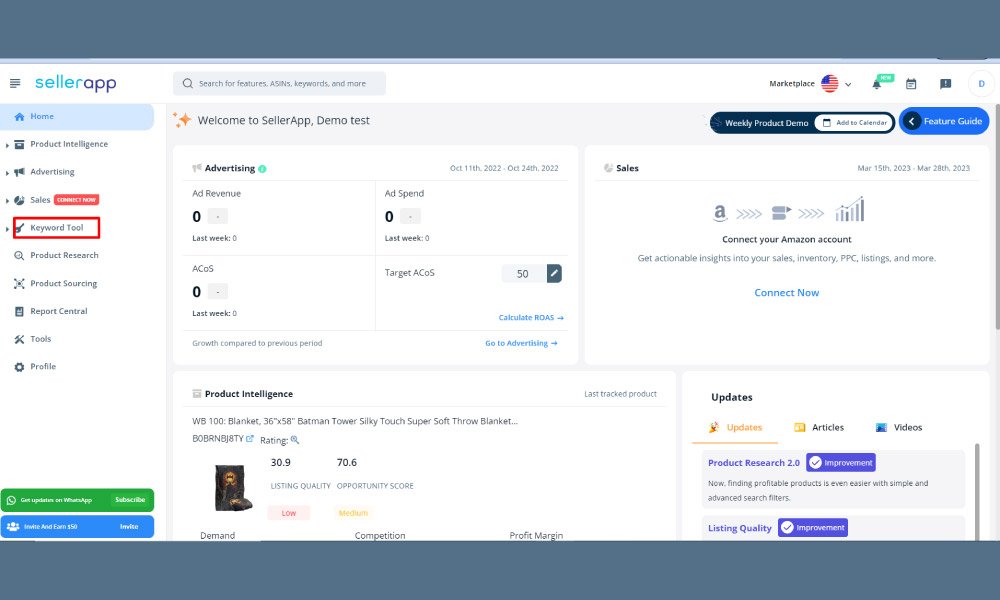Image resolution: width=1000 pixels, height=600 pixels.
Task: Click the Go to Advertising link
Action: [521, 343]
